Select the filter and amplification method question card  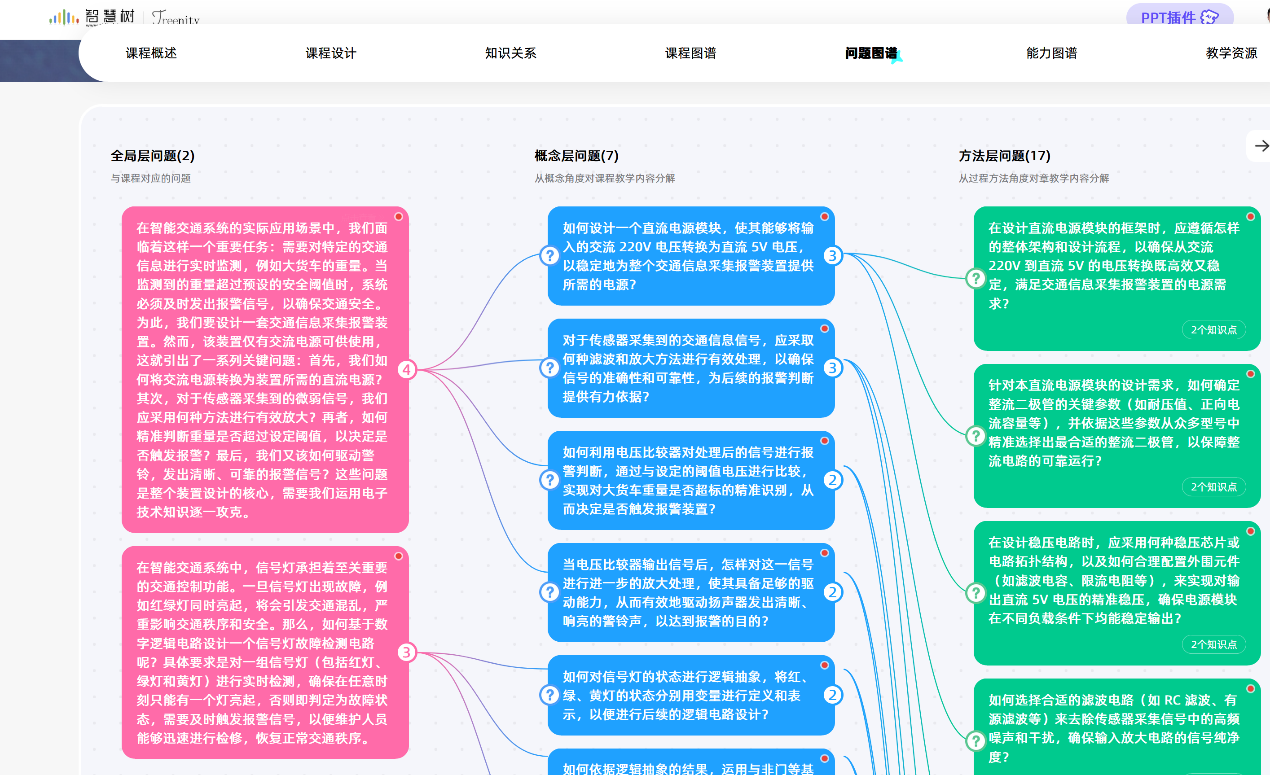(690, 368)
